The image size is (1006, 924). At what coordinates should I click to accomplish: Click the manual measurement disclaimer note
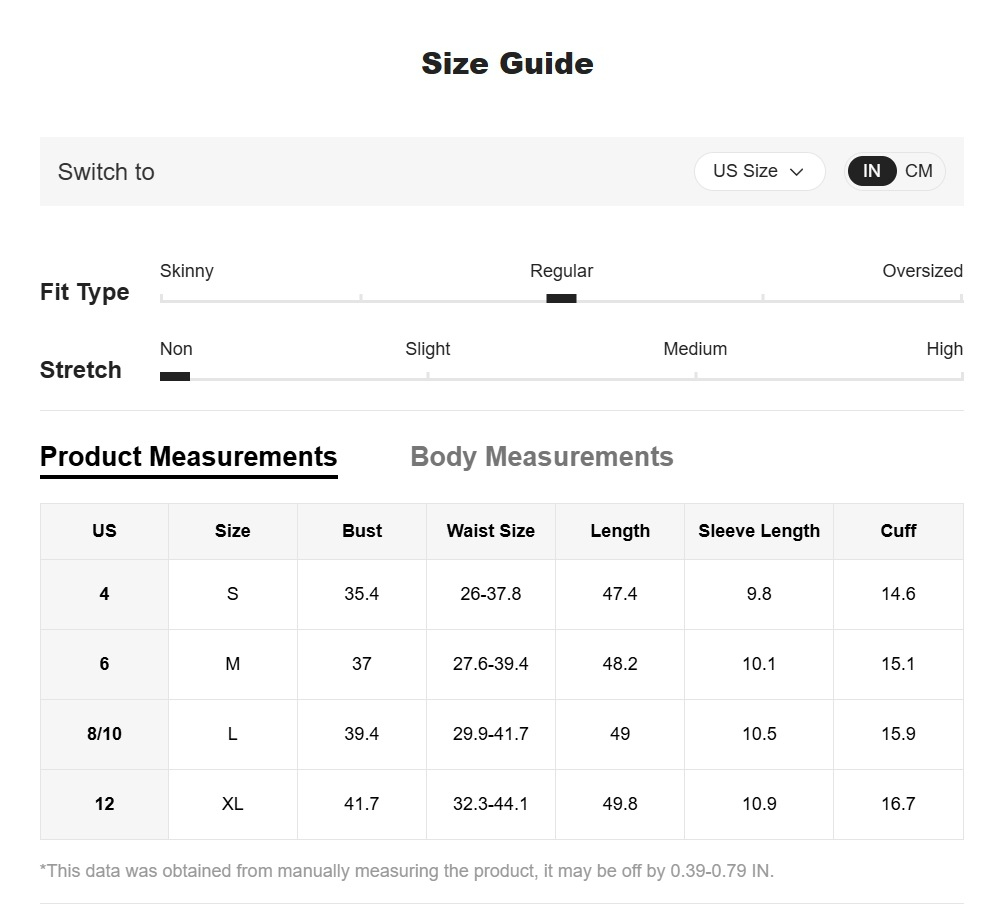(407, 871)
